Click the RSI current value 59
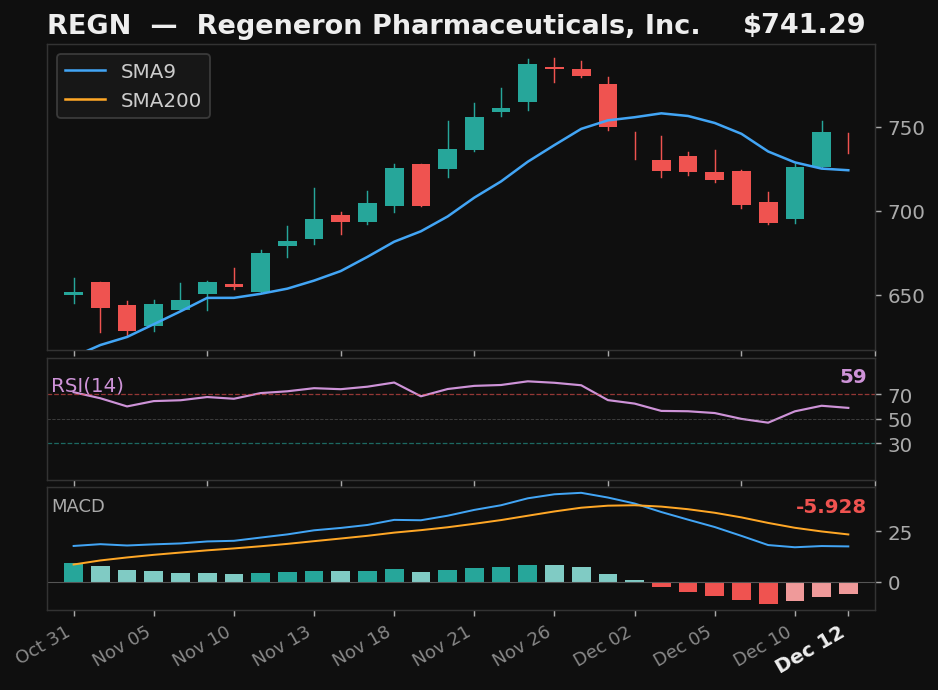The width and height of the screenshot is (938, 690). coord(853,376)
